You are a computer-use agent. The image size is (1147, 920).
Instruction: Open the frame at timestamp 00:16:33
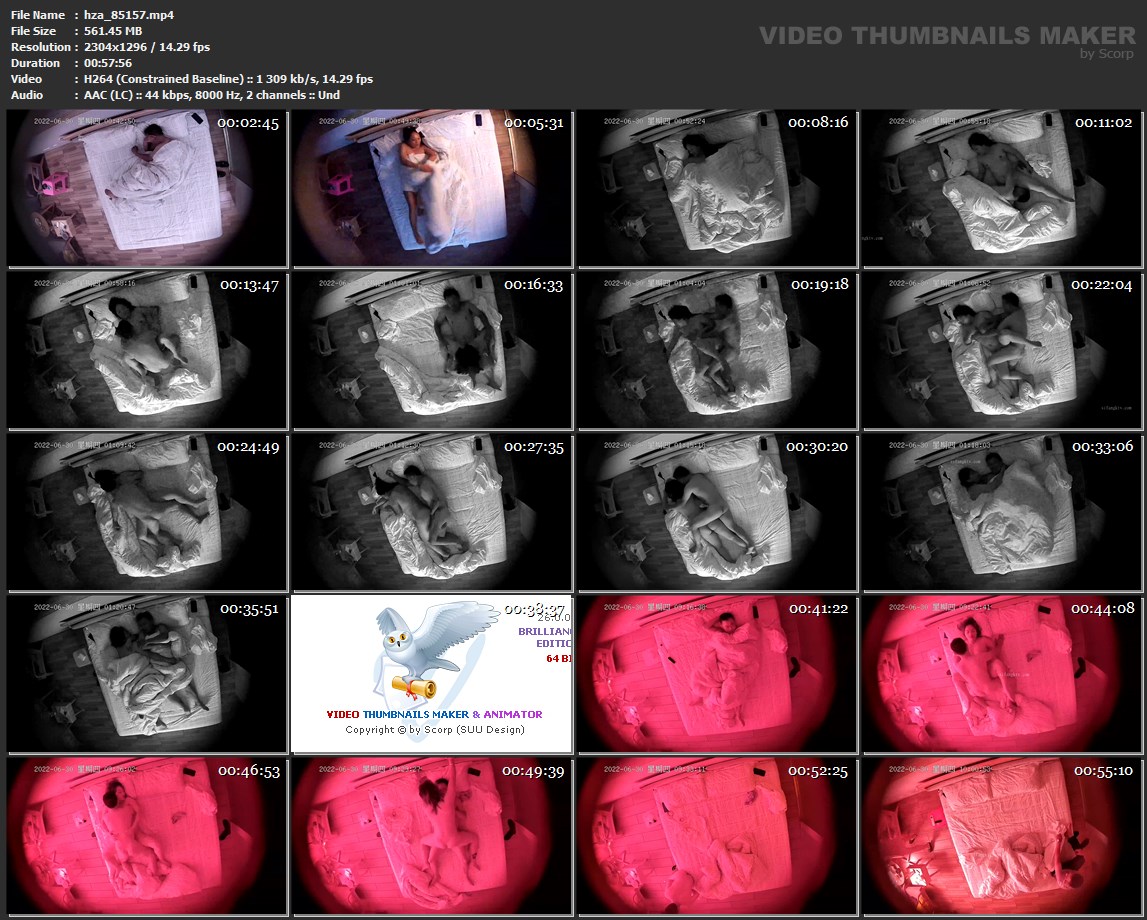coord(432,350)
